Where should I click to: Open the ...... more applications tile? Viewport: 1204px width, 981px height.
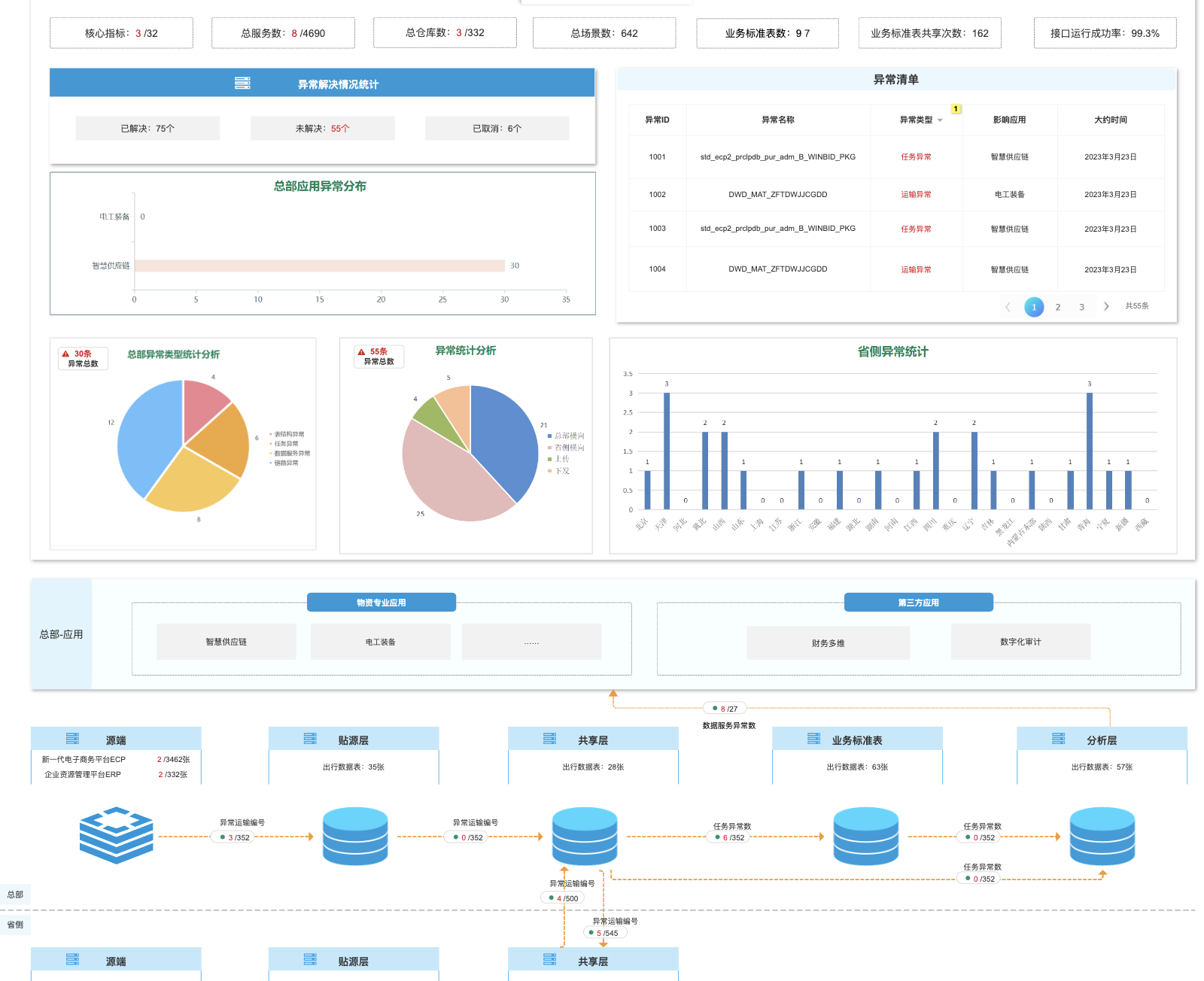coord(532,642)
